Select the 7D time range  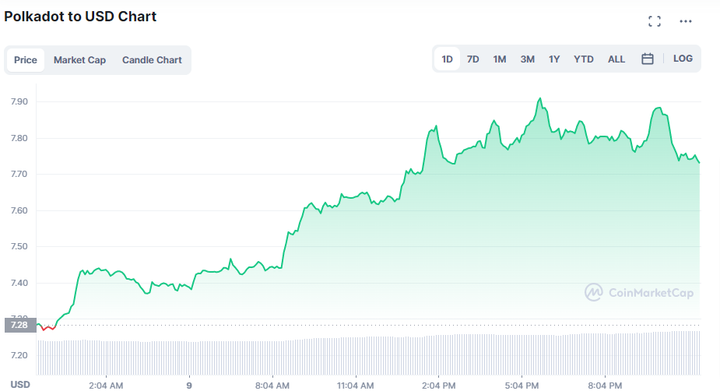coord(473,59)
